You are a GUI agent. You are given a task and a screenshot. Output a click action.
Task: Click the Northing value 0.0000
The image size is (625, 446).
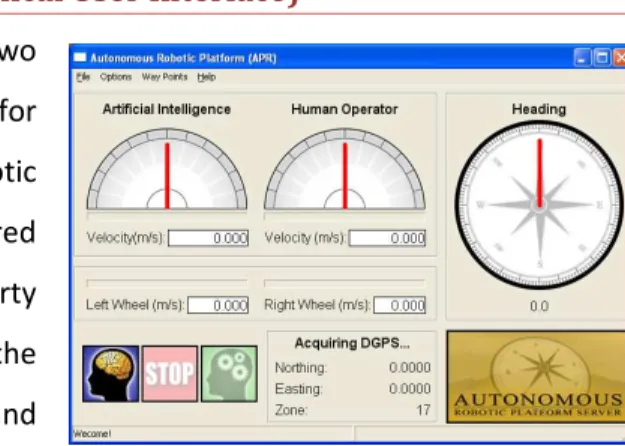tap(410, 367)
